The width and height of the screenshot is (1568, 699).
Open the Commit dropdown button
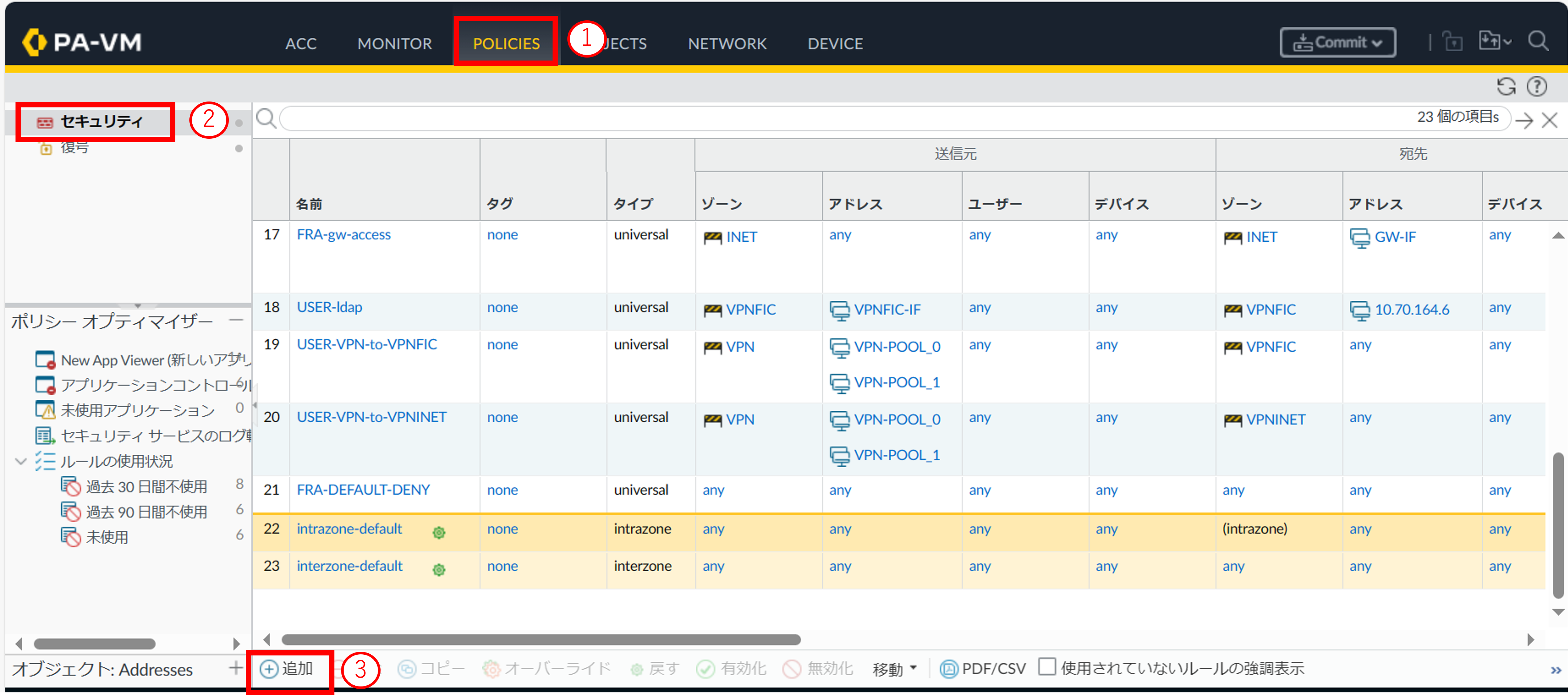tap(1337, 42)
